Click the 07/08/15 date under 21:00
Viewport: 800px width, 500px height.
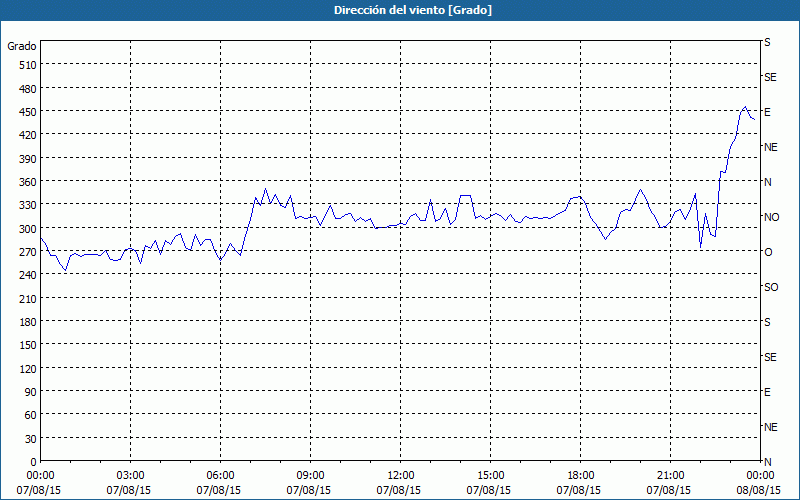668,490
